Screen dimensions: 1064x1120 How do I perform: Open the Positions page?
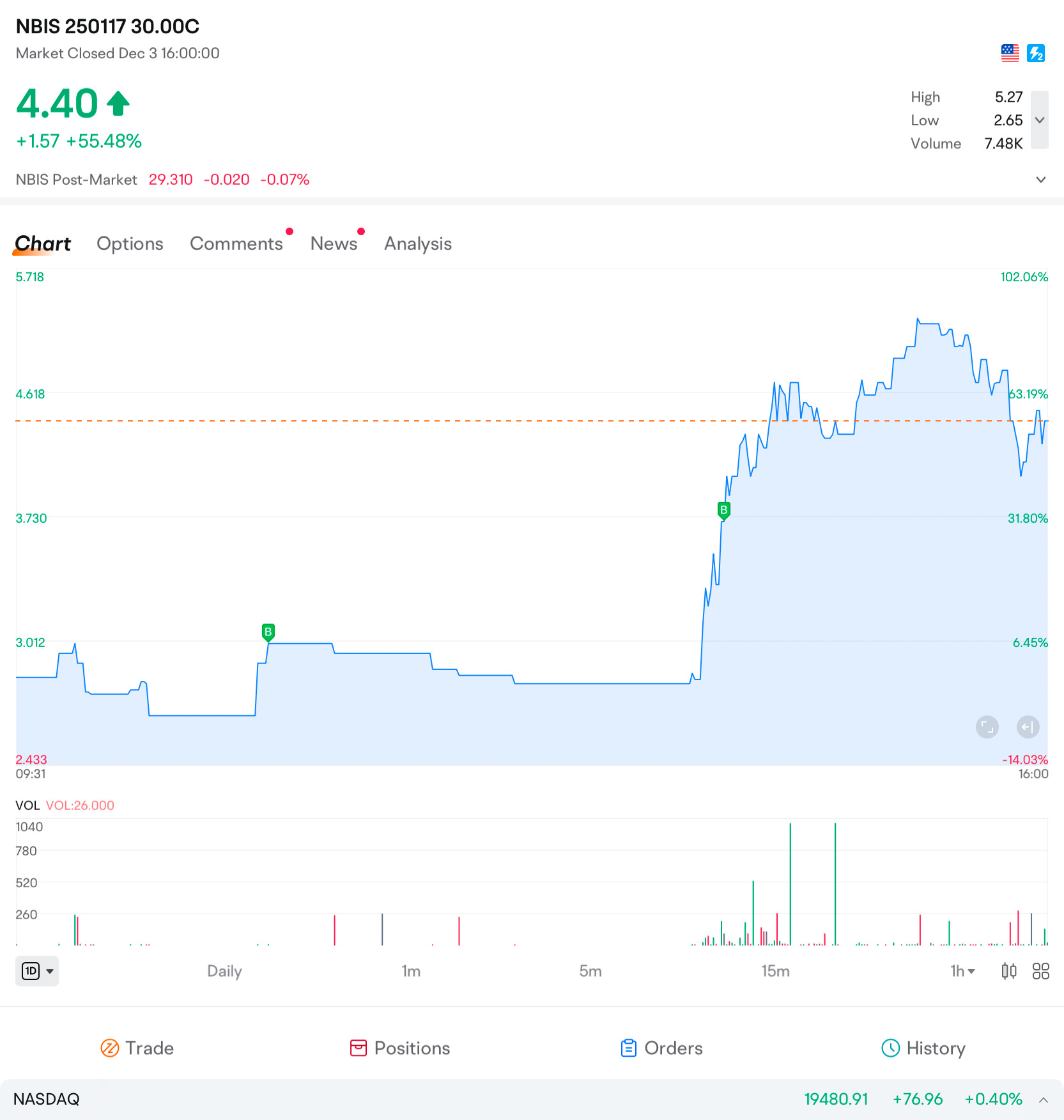pos(400,1048)
